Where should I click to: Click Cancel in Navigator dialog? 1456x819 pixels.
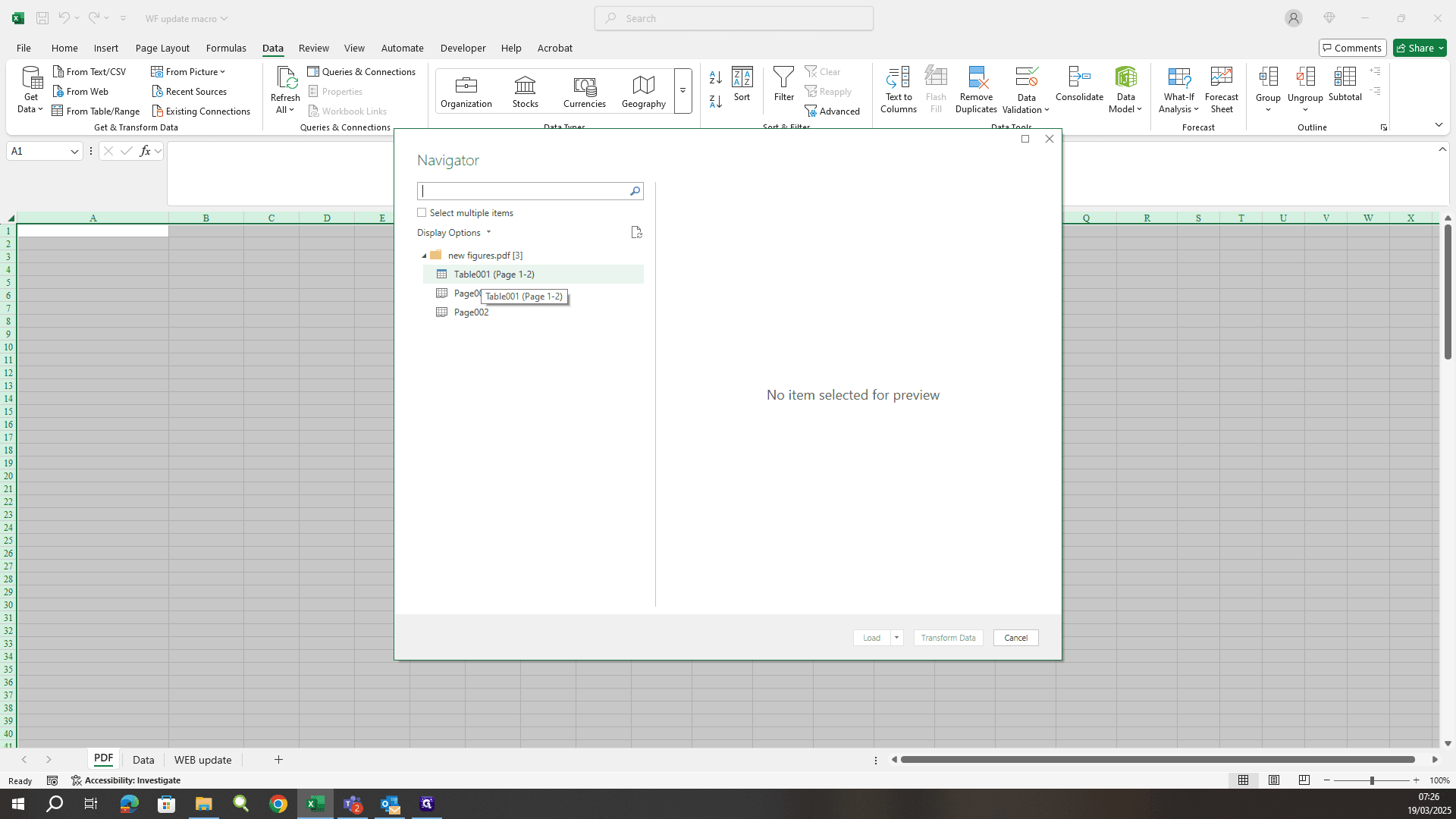click(1015, 638)
